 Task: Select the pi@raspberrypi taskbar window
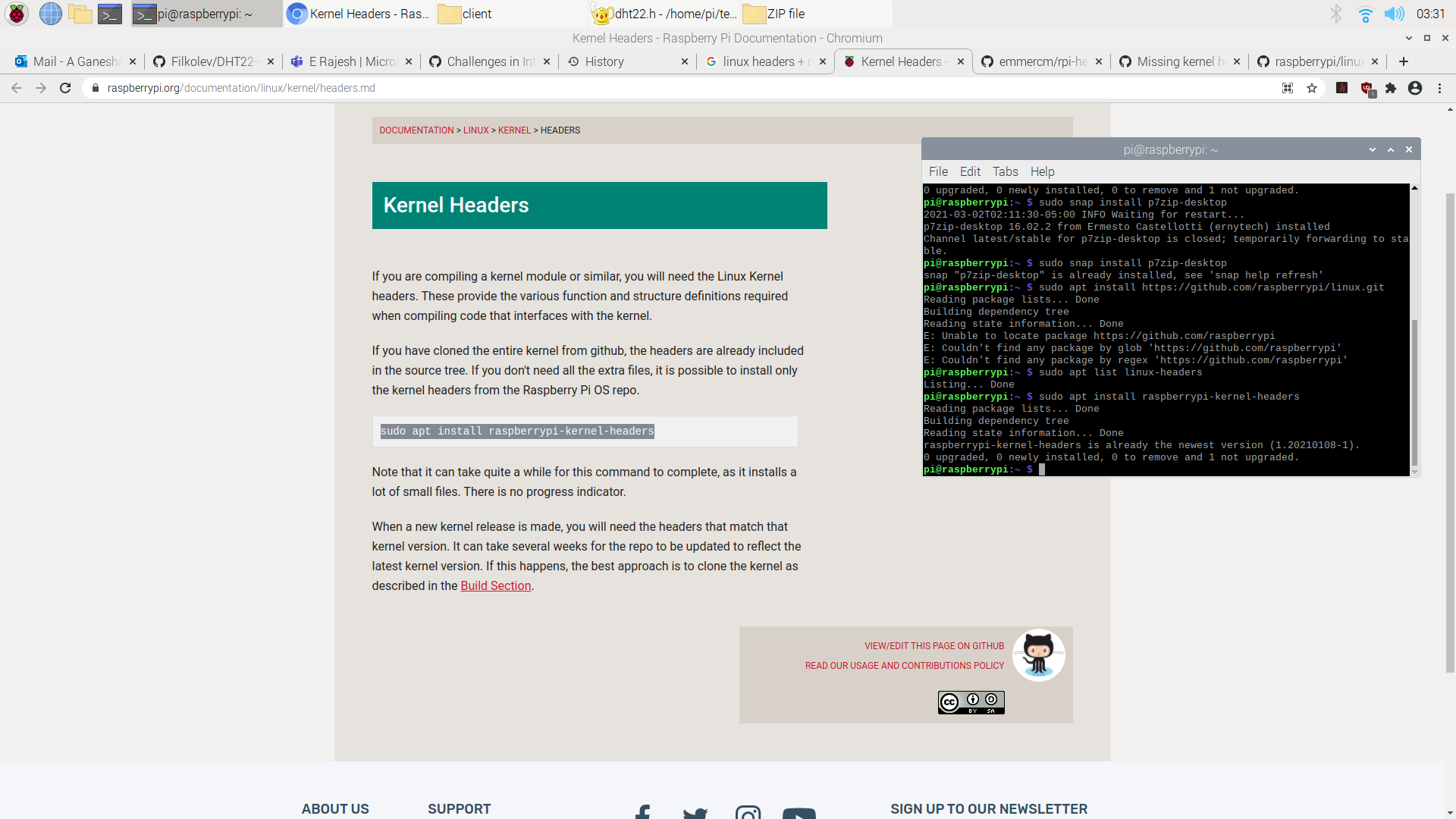(x=206, y=14)
